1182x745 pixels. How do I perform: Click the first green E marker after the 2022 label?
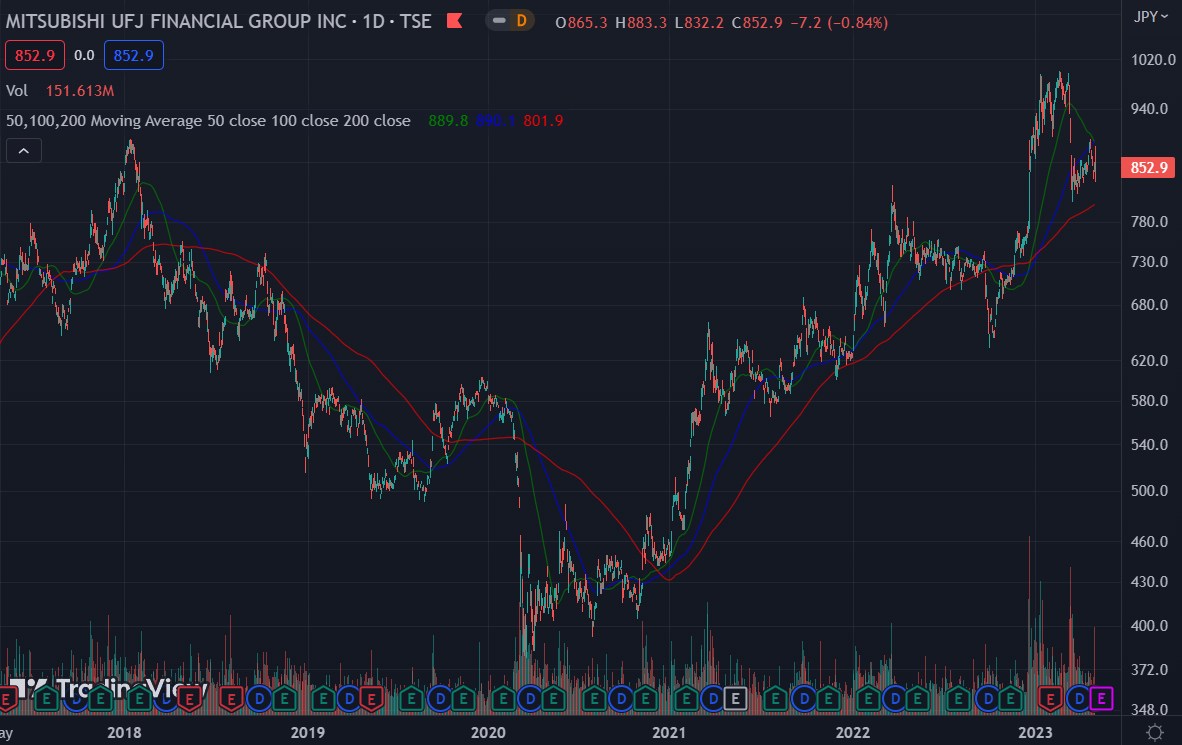point(868,699)
